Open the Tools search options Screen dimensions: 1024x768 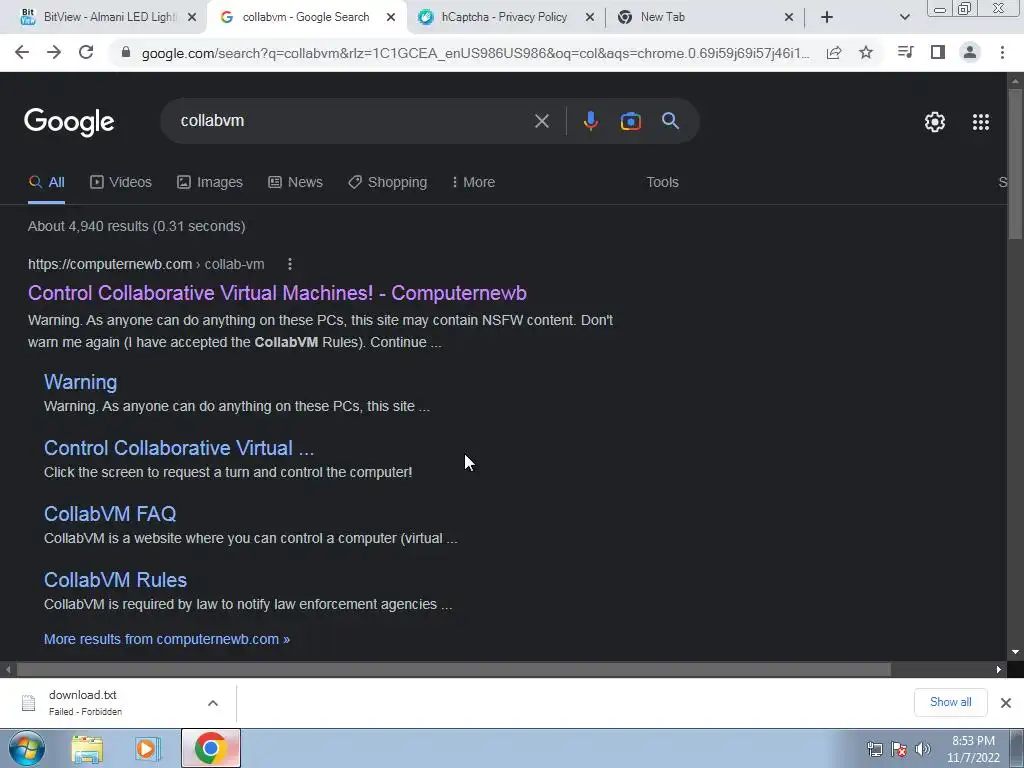coord(662,182)
